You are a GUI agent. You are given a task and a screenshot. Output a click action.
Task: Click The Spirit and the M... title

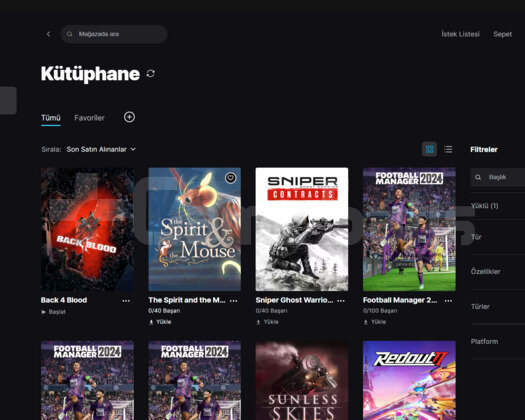187,300
